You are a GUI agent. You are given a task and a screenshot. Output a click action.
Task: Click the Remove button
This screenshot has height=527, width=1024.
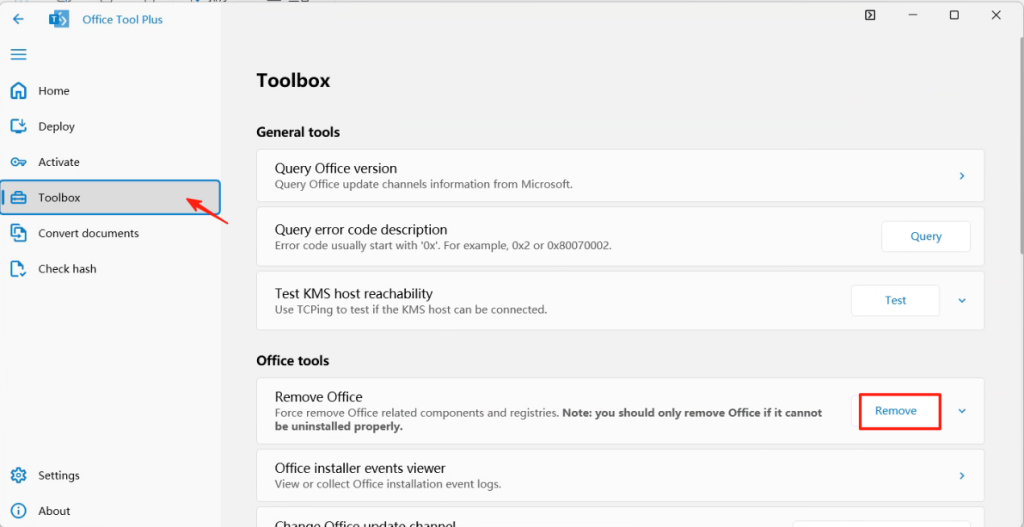point(895,411)
